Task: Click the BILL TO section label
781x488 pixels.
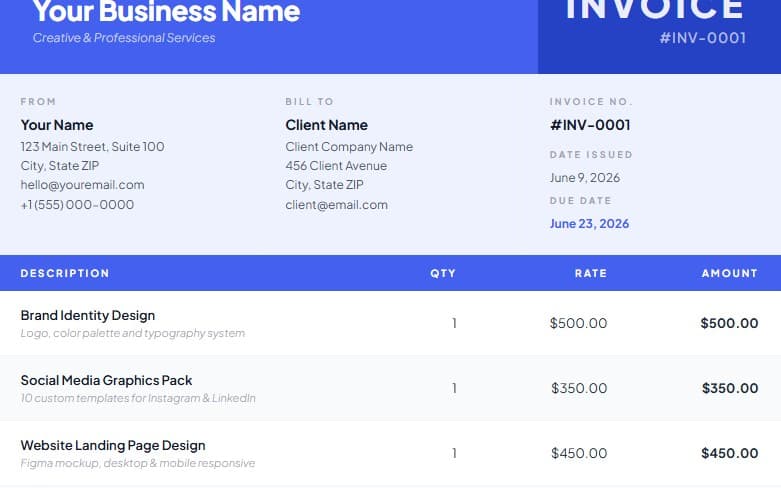Action: point(309,102)
